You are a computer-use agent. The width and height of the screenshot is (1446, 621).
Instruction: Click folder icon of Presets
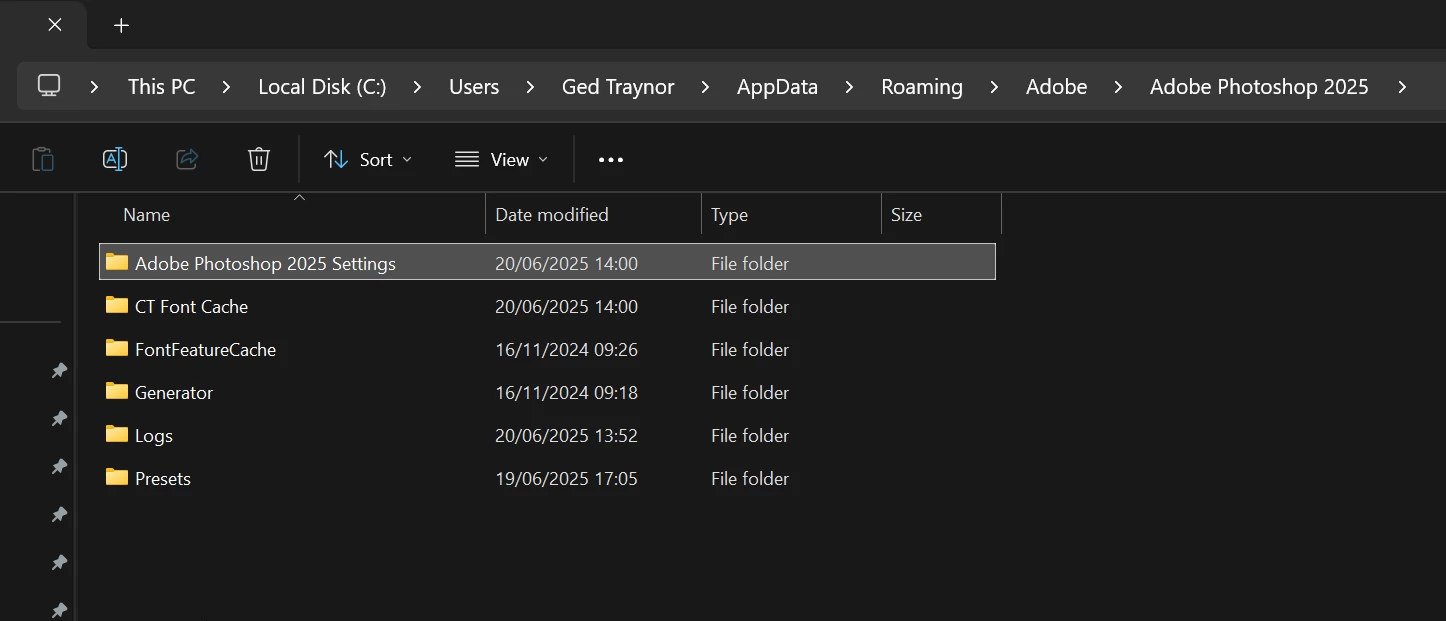pyautogui.click(x=117, y=477)
